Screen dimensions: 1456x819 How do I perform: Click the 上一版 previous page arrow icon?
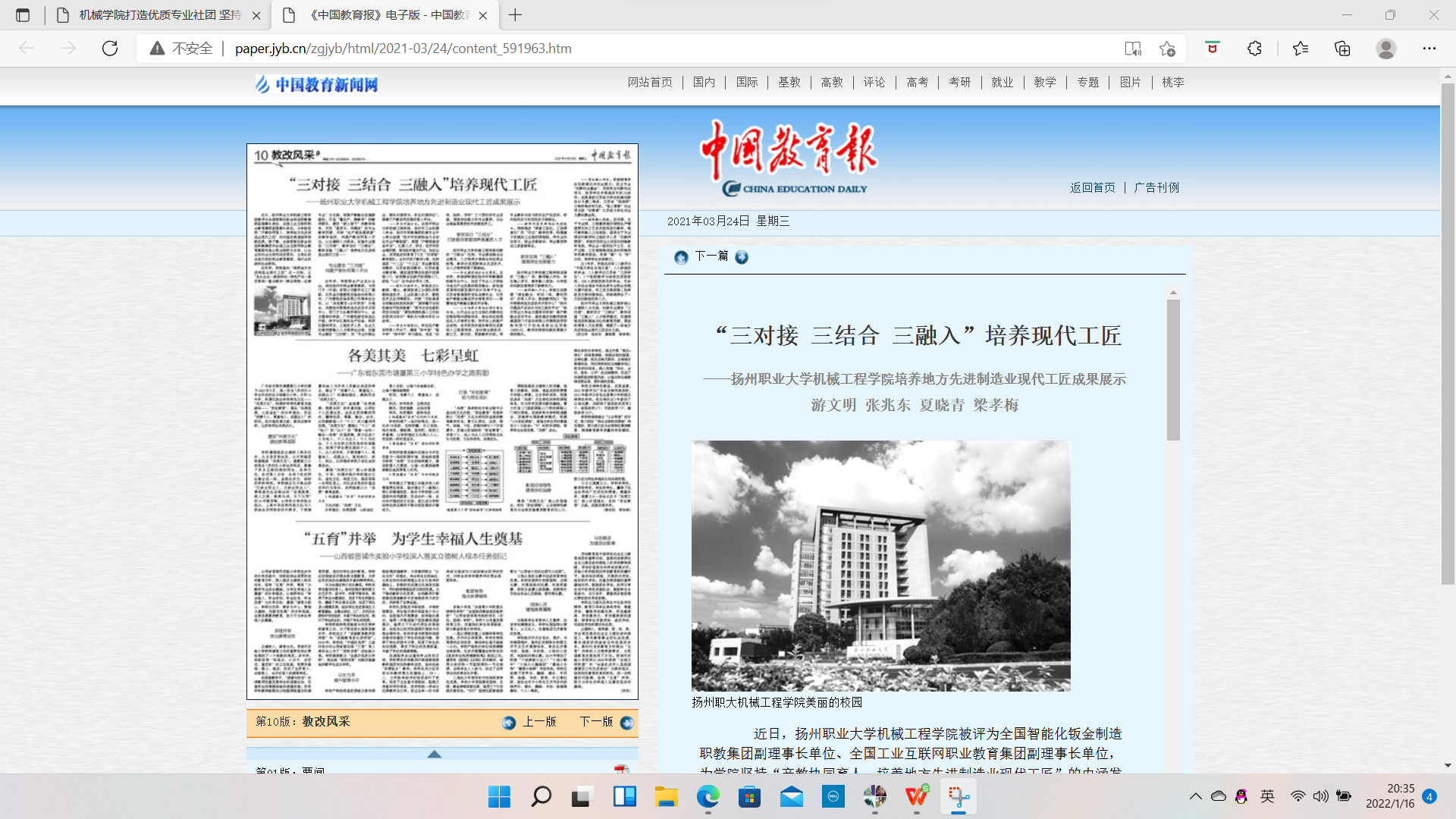coord(509,723)
